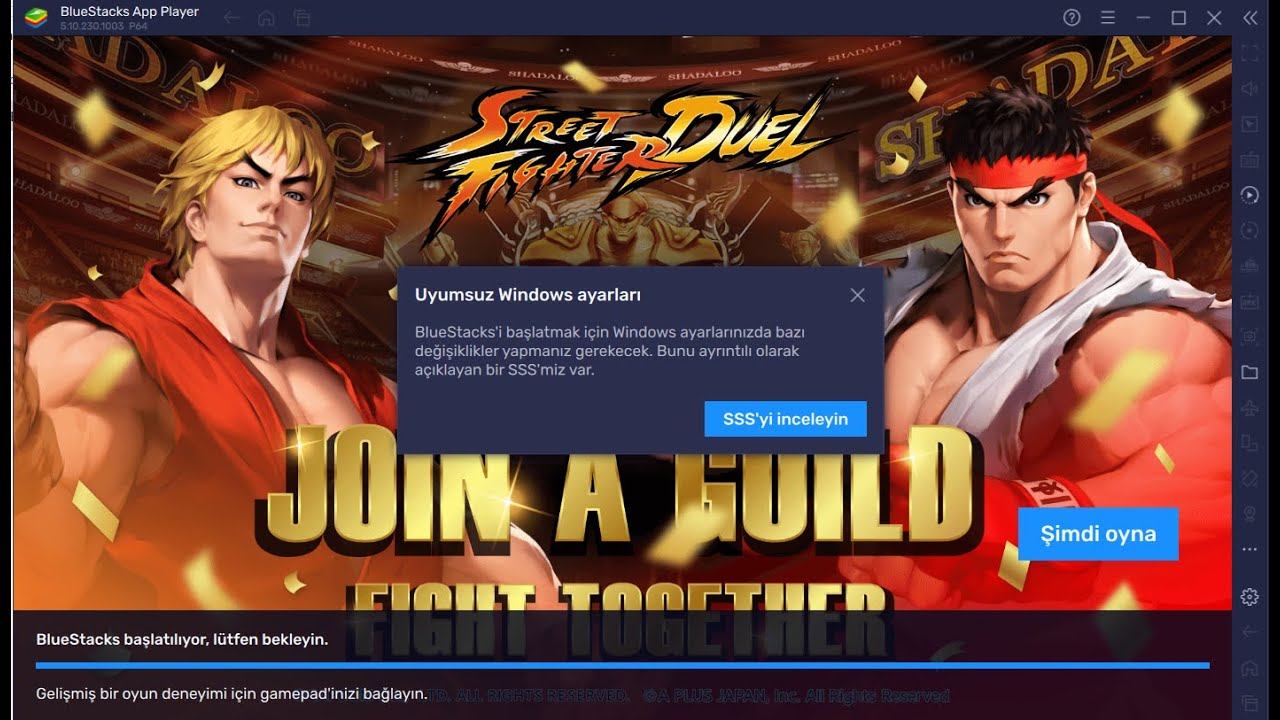Screen dimensions: 1280x720
Task: Open the BlueStacks help question-mark icon
Action: [1072, 18]
